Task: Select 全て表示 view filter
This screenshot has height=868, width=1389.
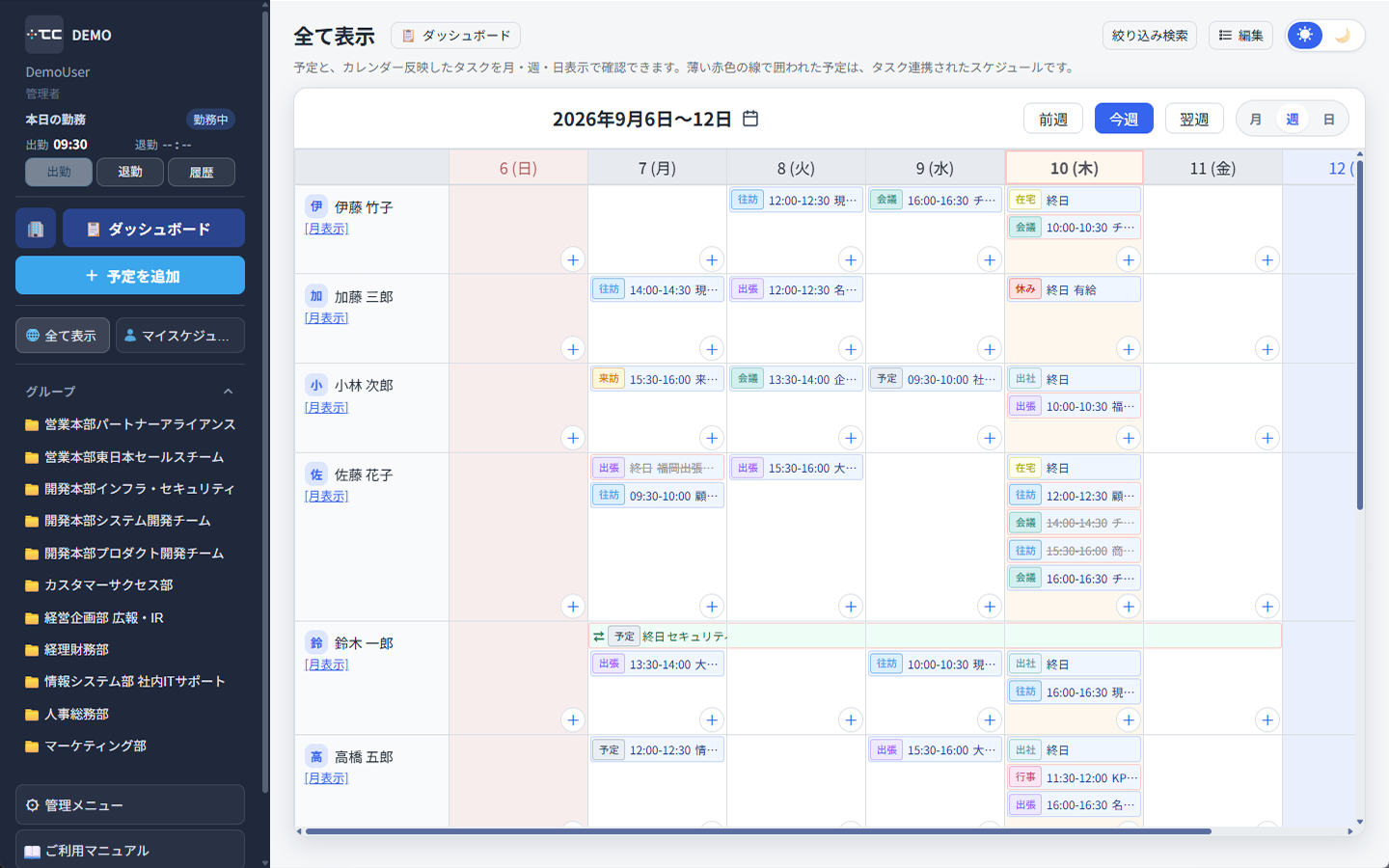Action: click(63, 336)
